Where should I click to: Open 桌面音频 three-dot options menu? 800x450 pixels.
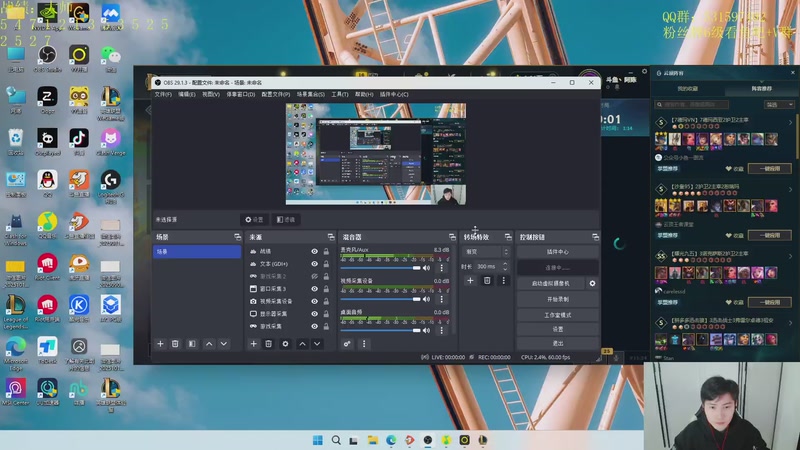pos(439,328)
